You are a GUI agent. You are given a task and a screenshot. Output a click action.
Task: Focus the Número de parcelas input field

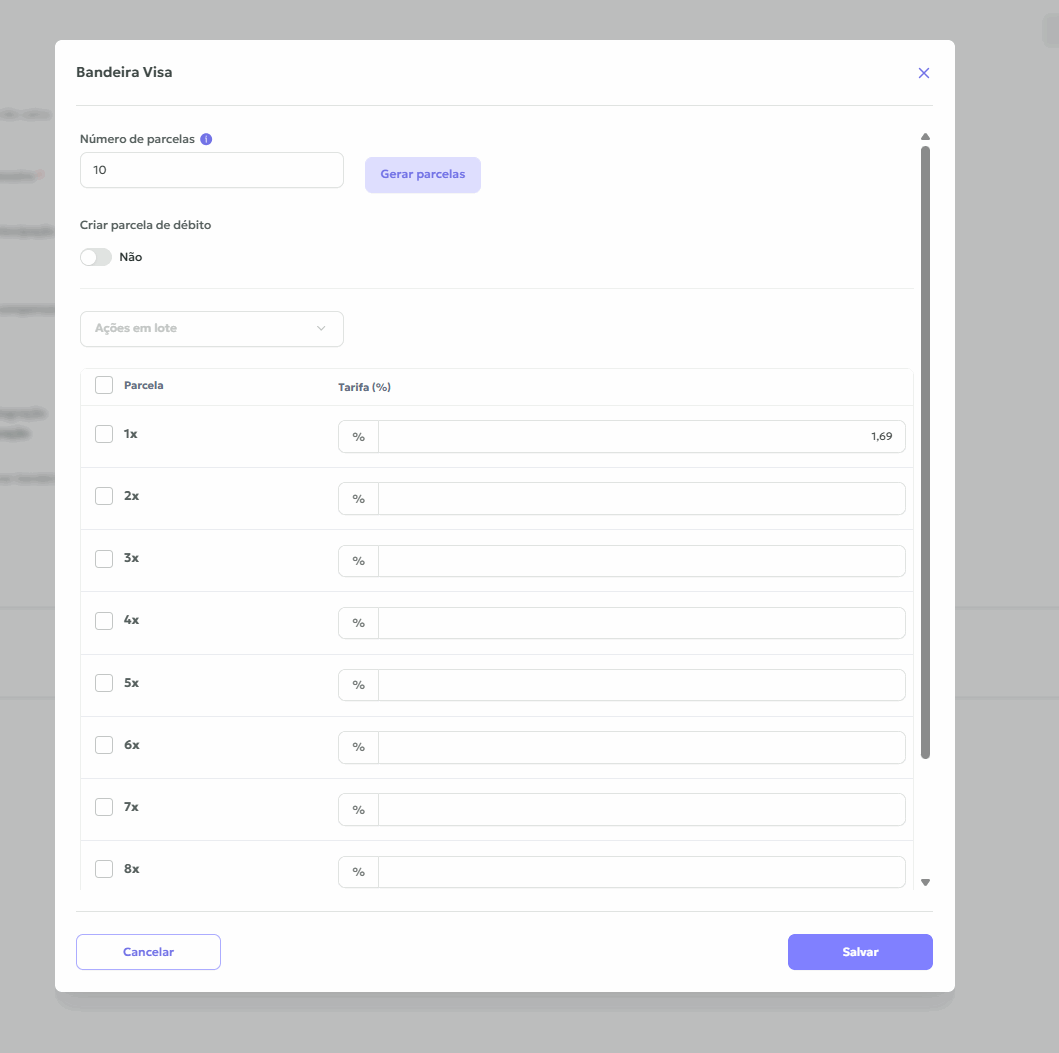coord(211,170)
